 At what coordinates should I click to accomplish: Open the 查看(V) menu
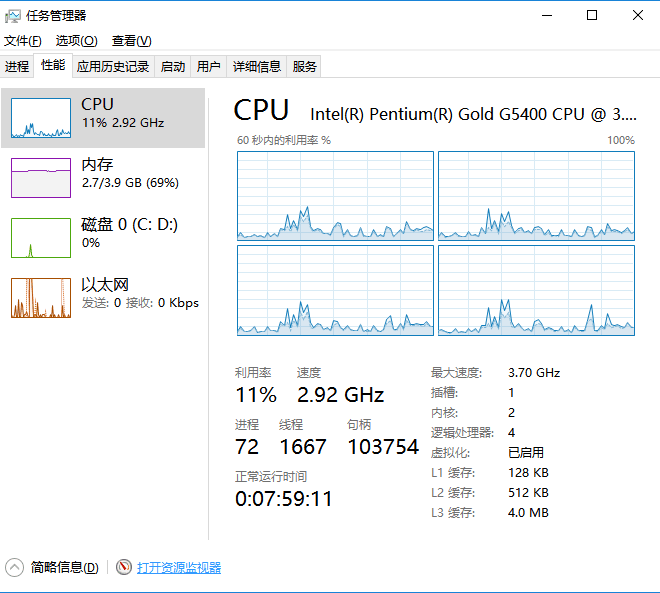[131, 41]
